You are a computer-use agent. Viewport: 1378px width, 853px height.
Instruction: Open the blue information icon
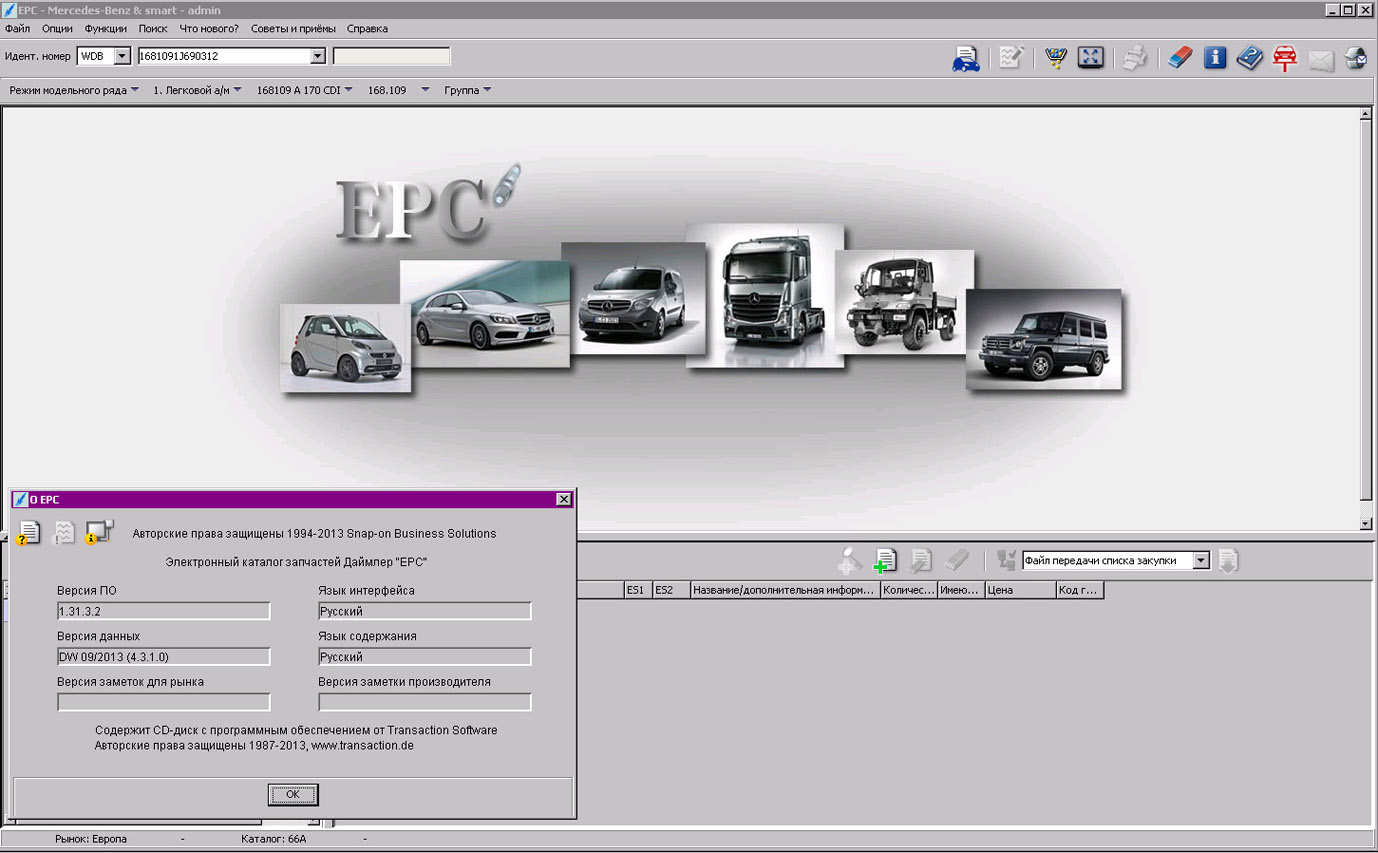(1215, 57)
